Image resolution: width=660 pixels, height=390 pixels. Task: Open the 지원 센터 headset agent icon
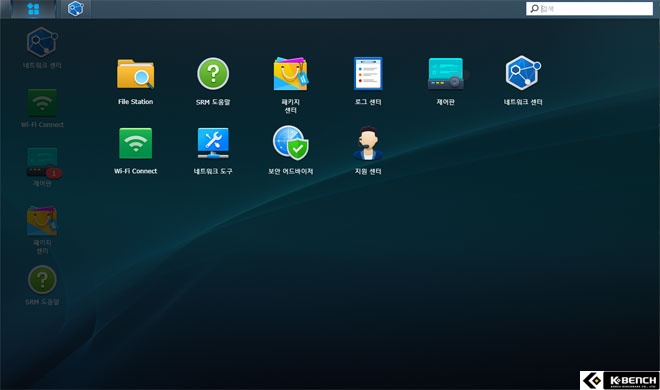click(x=368, y=143)
